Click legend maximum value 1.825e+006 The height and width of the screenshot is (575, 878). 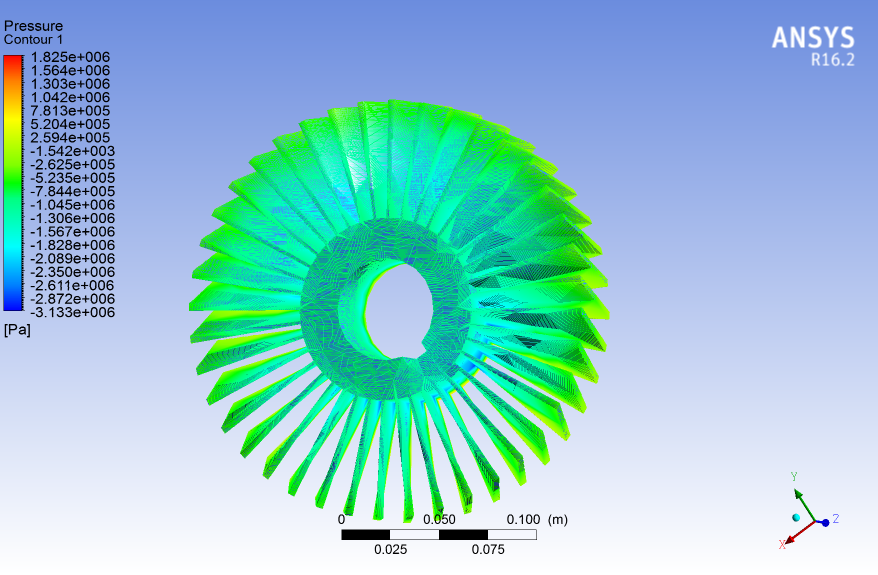[70, 57]
